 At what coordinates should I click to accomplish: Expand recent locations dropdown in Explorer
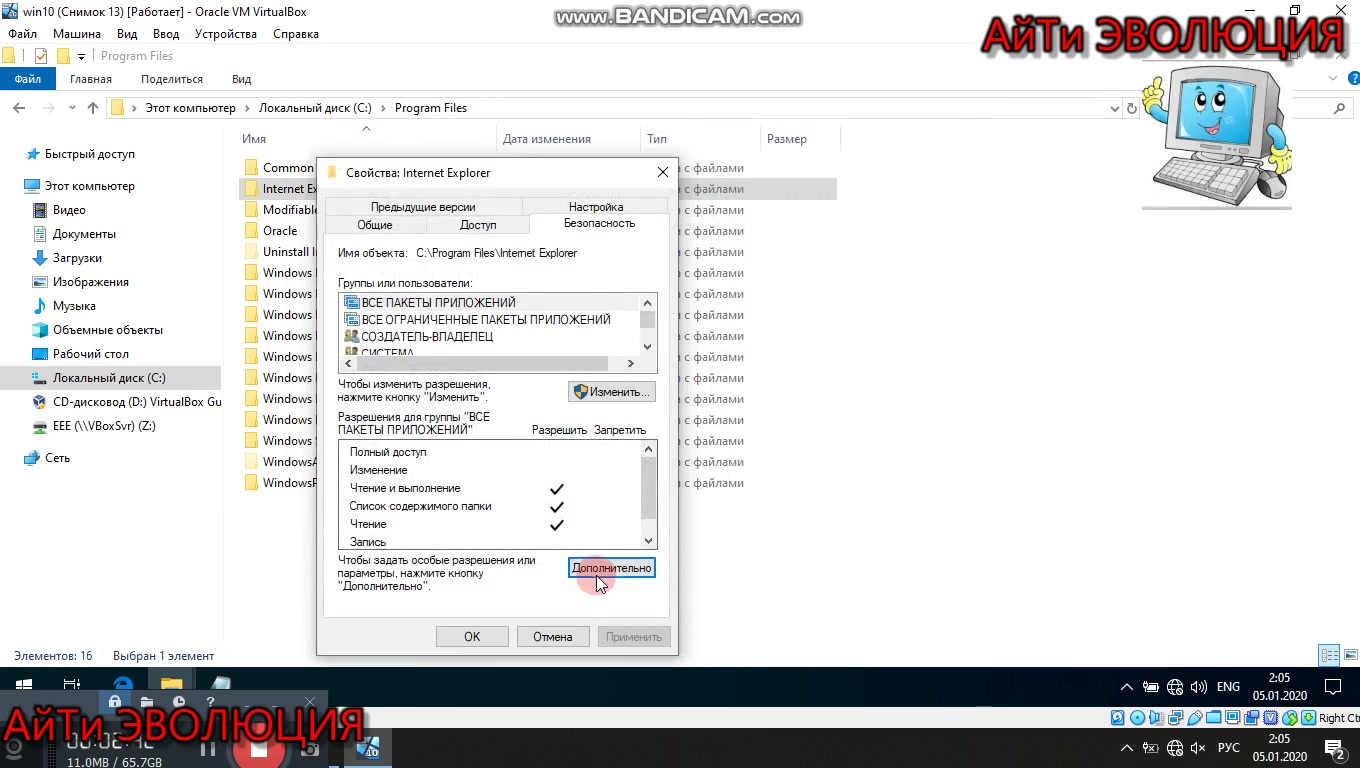point(72,108)
